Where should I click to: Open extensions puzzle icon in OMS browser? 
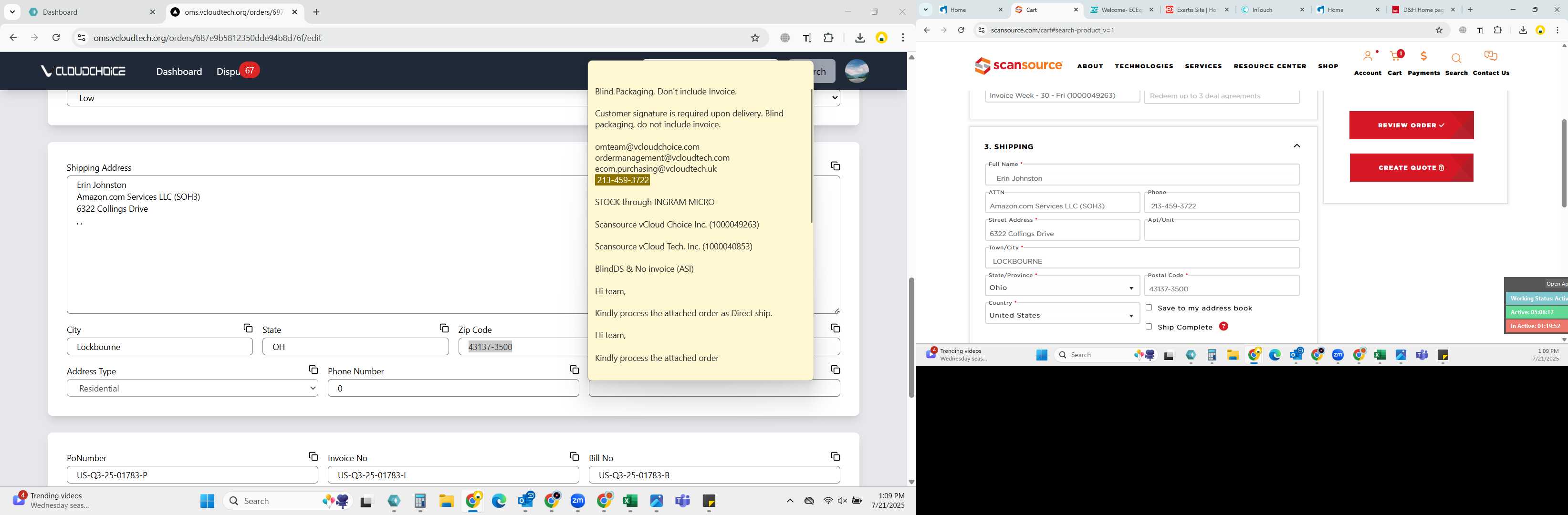(x=828, y=38)
